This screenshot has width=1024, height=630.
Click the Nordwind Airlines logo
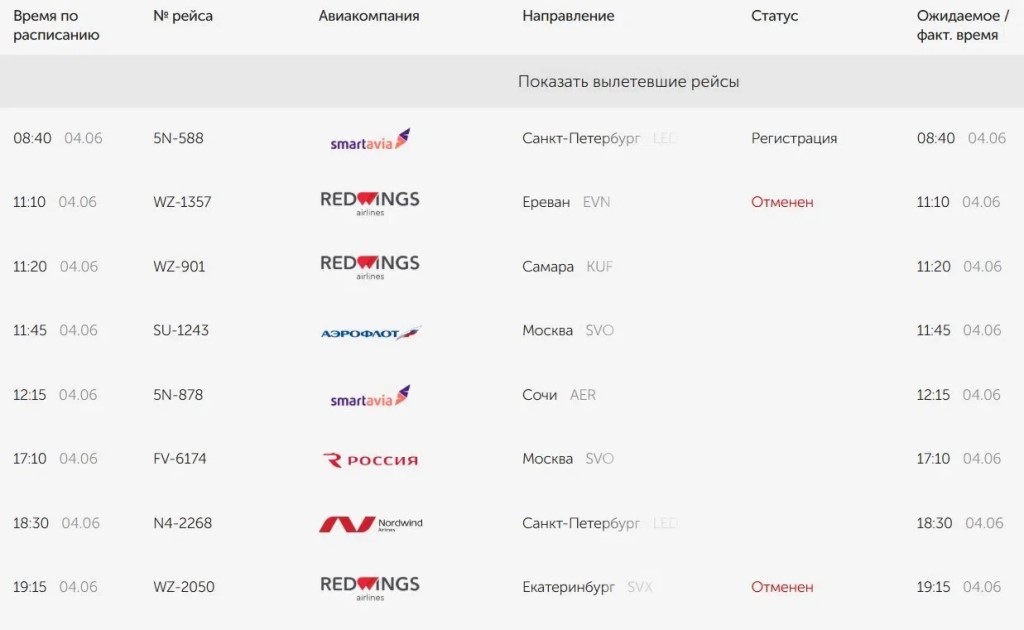click(x=370, y=524)
